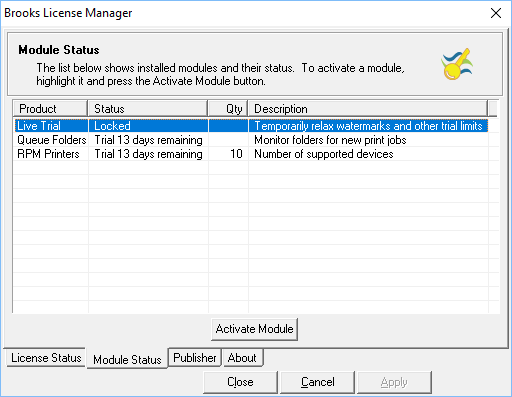512x397 pixels.
Task: Click the grayed-out Apply button
Action: tap(394, 382)
